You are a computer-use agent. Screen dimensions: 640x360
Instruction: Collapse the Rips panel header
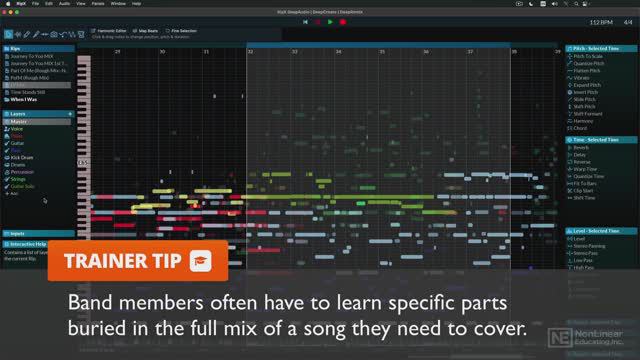click(x=39, y=49)
